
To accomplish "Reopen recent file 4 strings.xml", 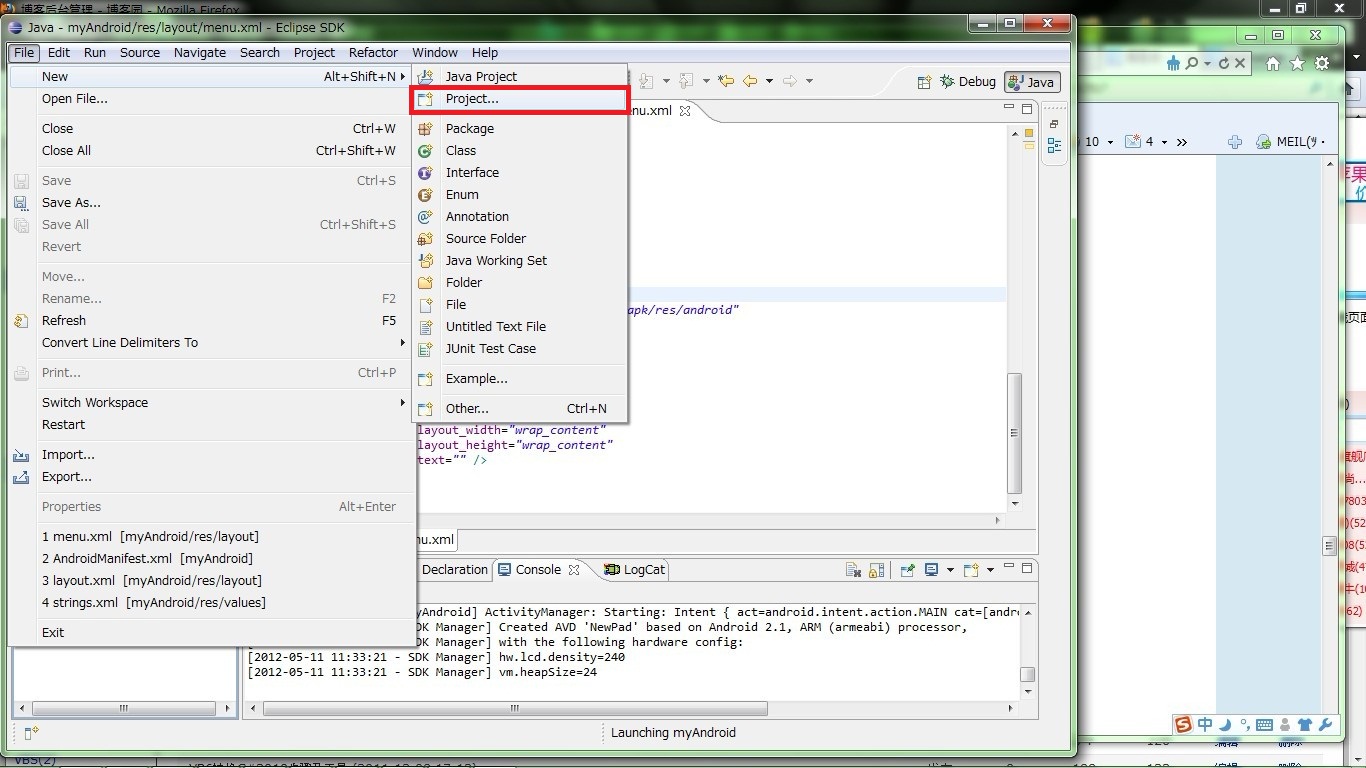I will [x=211, y=602].
